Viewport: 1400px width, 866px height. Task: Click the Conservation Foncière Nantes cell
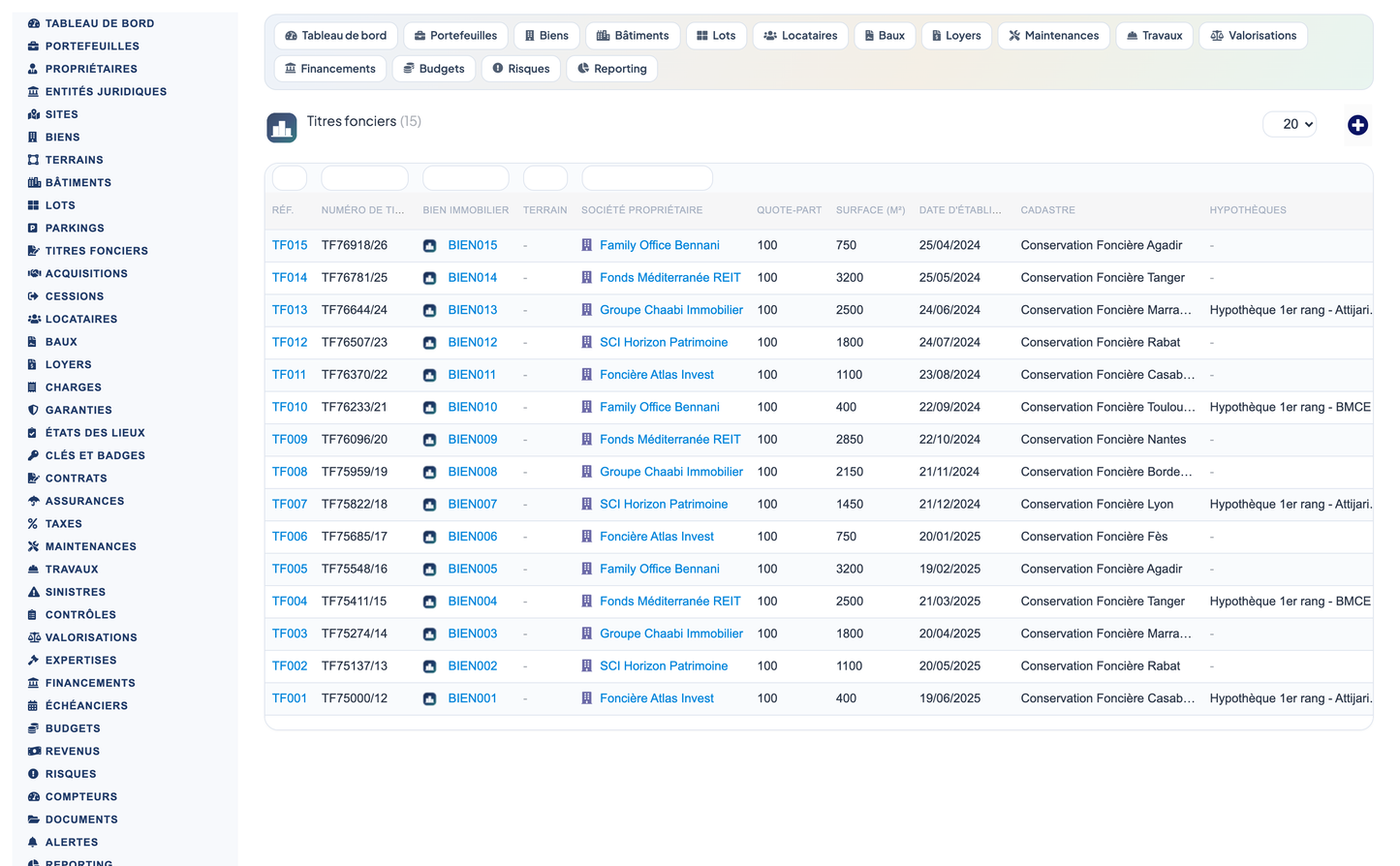pyautogui.click(x=1104, y=440)
